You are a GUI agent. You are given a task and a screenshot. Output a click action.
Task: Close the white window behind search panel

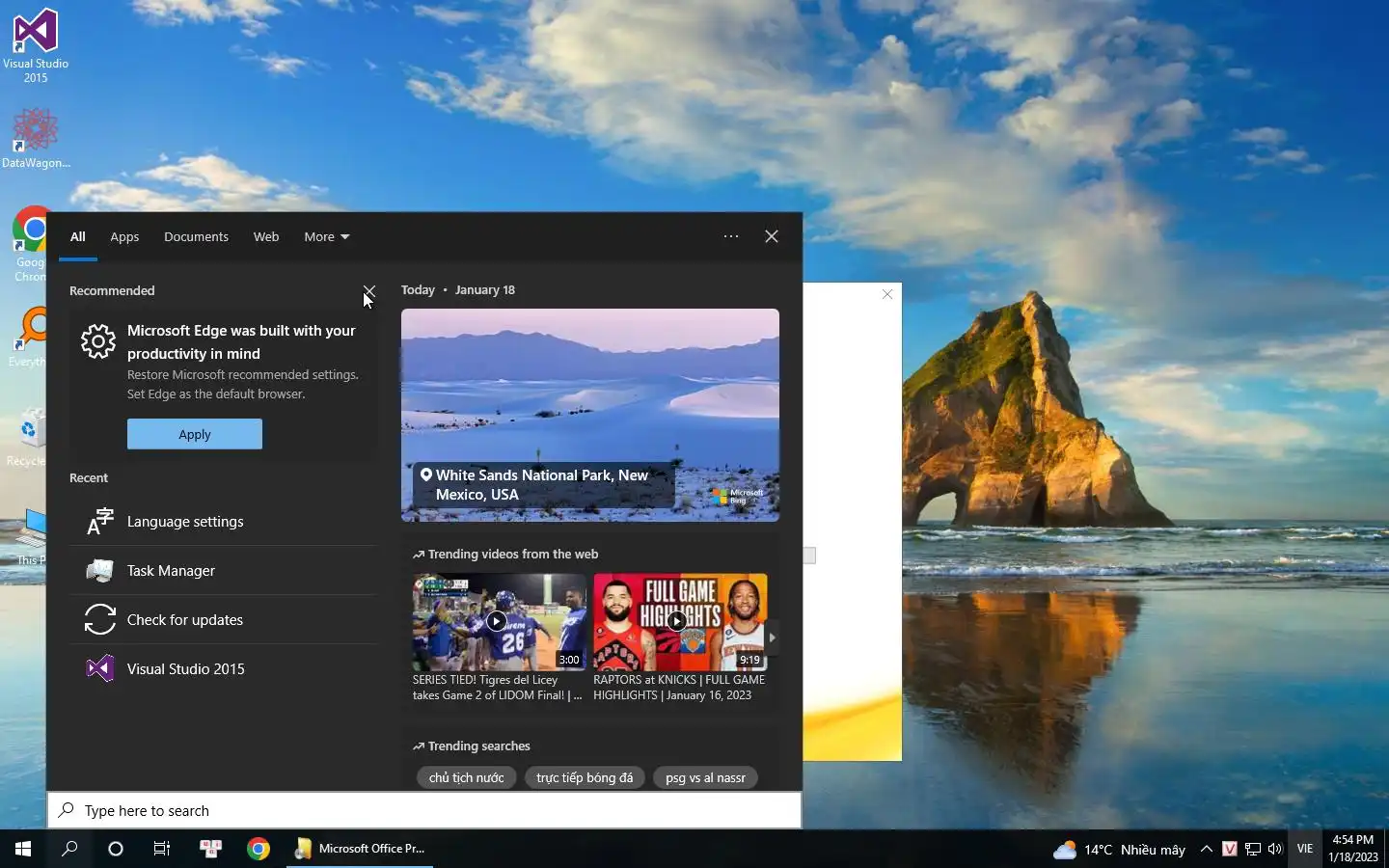click(x=887, y=294)
